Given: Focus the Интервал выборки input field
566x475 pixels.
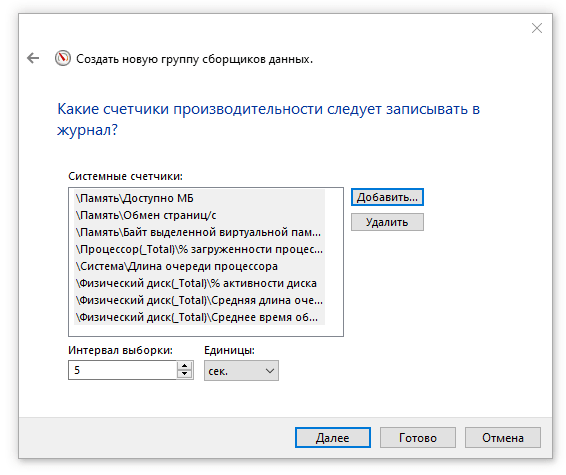Looking at the screenshot, I should coord(123,370).
